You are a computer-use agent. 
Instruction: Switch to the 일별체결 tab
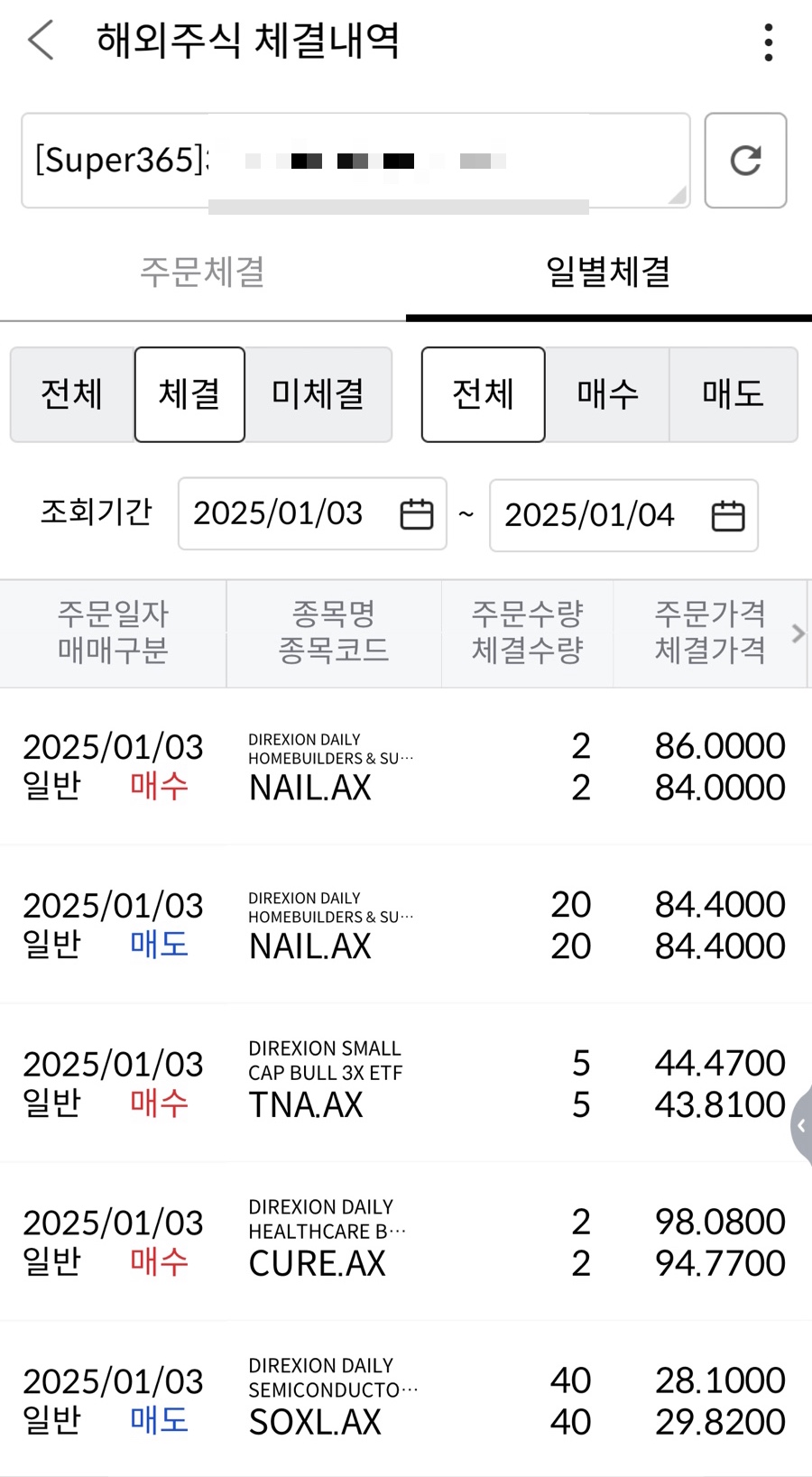tap(609, 272)
